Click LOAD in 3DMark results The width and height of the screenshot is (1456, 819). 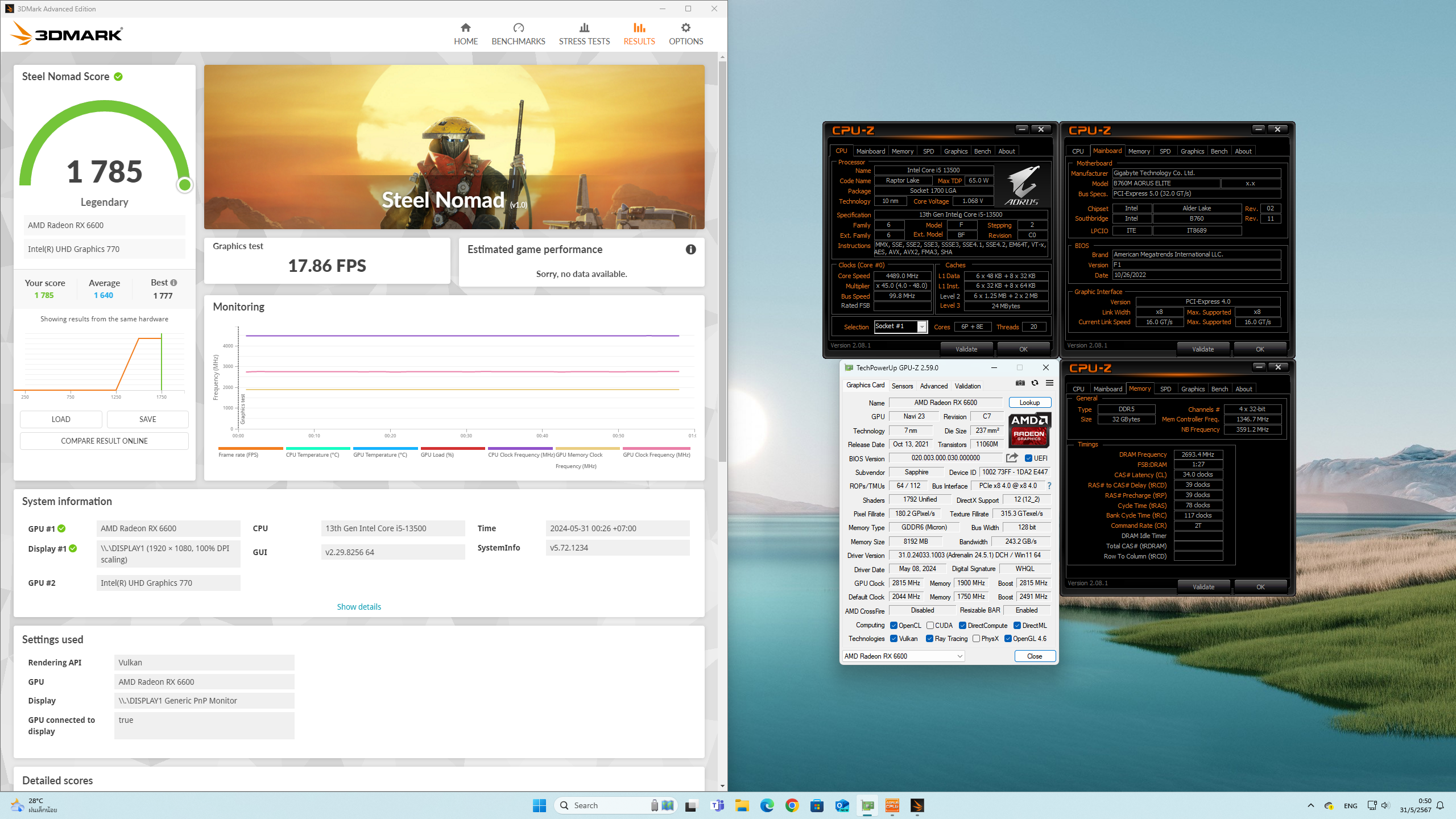pyautogui.click(x=61, y=419)
